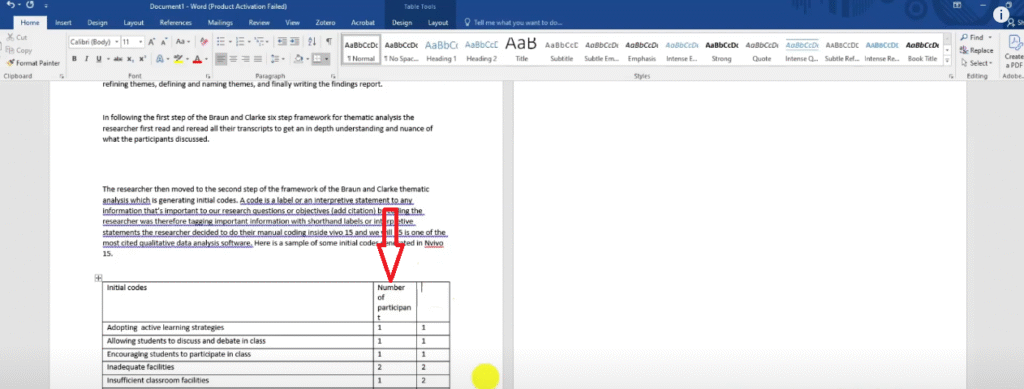Click the Bullets list icon
This screenshot has height=389, width=1024.
(220, 42)
